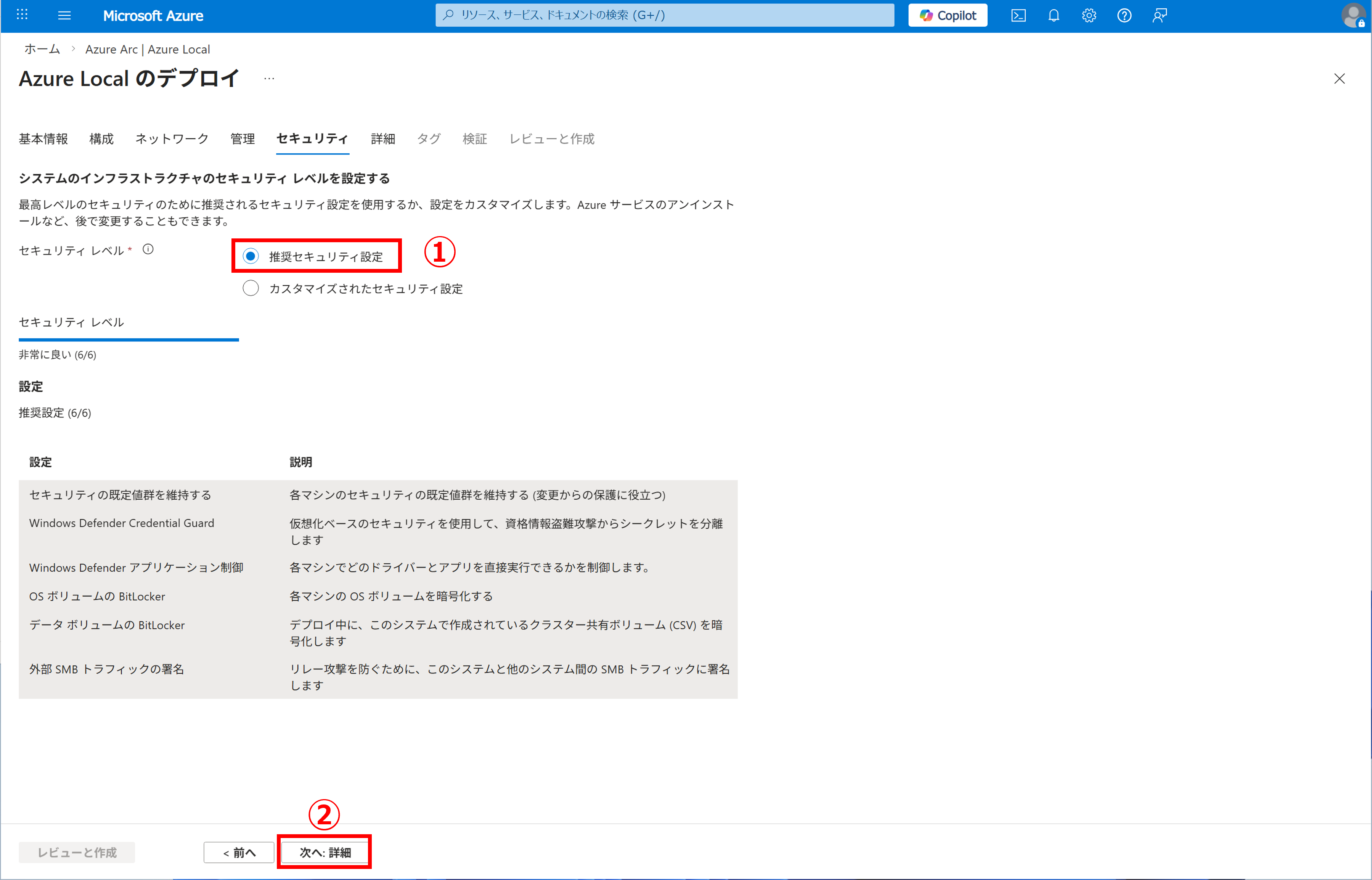Open the Azure apps grid launcher
The image size is (1372, 880).
[x=22, y=15]
